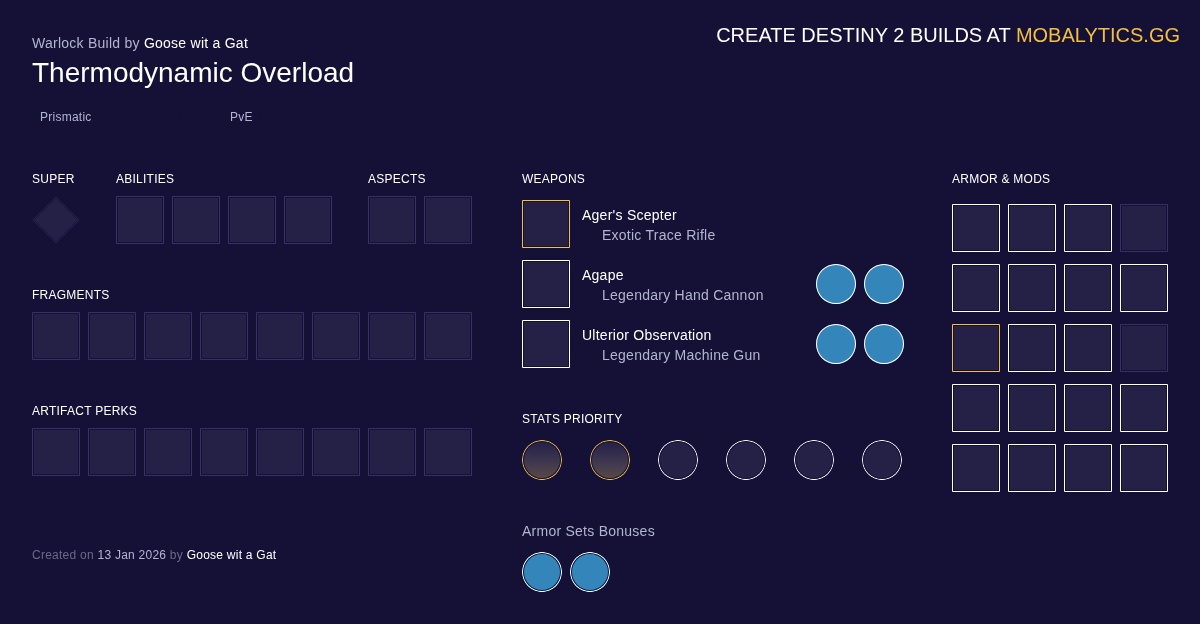This screenshot has width=1200, height=624.
Task: Click Ulterior Observation's second perk circle
Action: pyautogui.click(x=884, y=344)
